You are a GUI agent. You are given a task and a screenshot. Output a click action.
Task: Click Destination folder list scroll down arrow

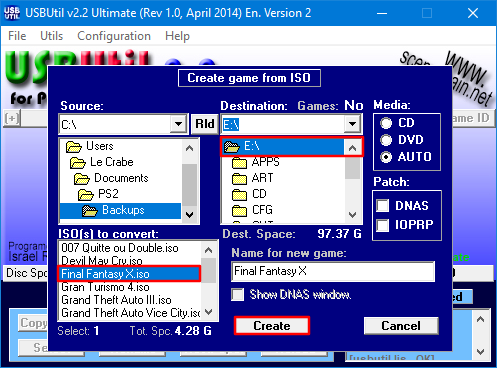[352, 214]
